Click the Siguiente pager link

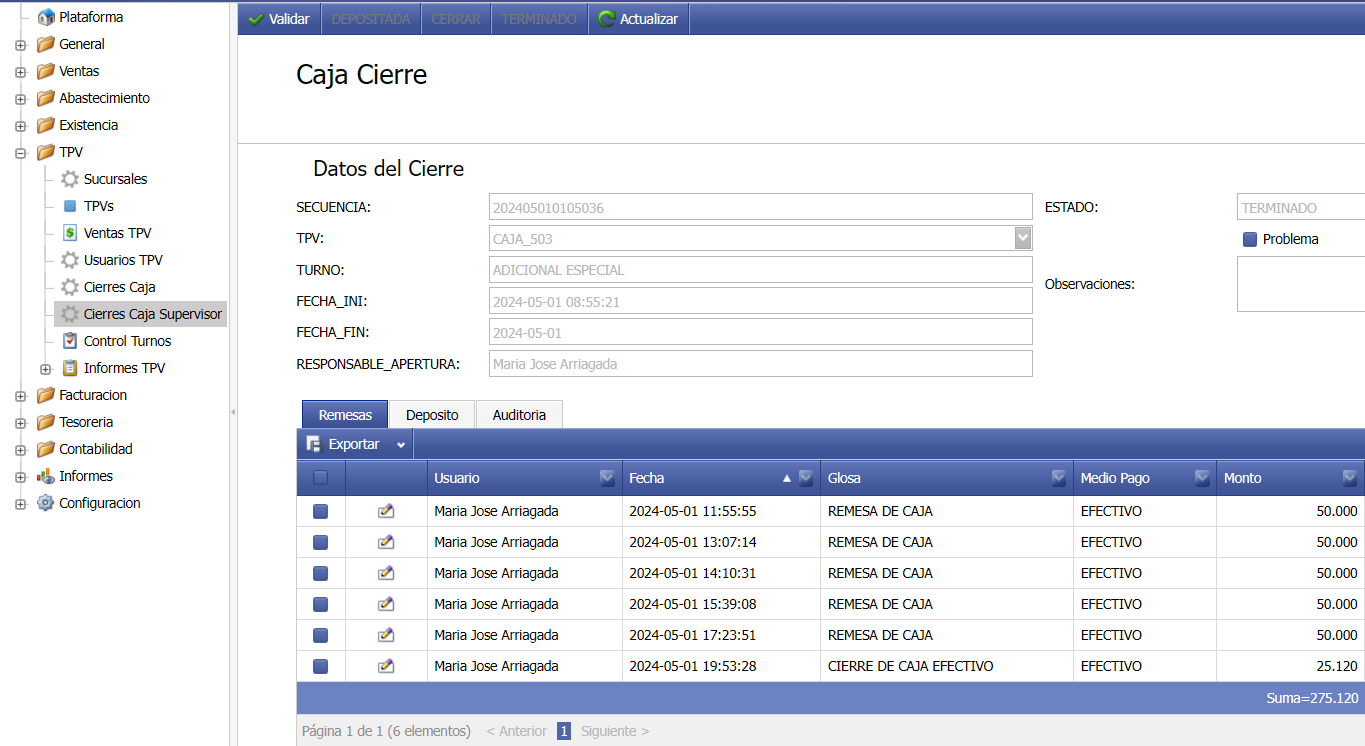click(x=615, y=731)
